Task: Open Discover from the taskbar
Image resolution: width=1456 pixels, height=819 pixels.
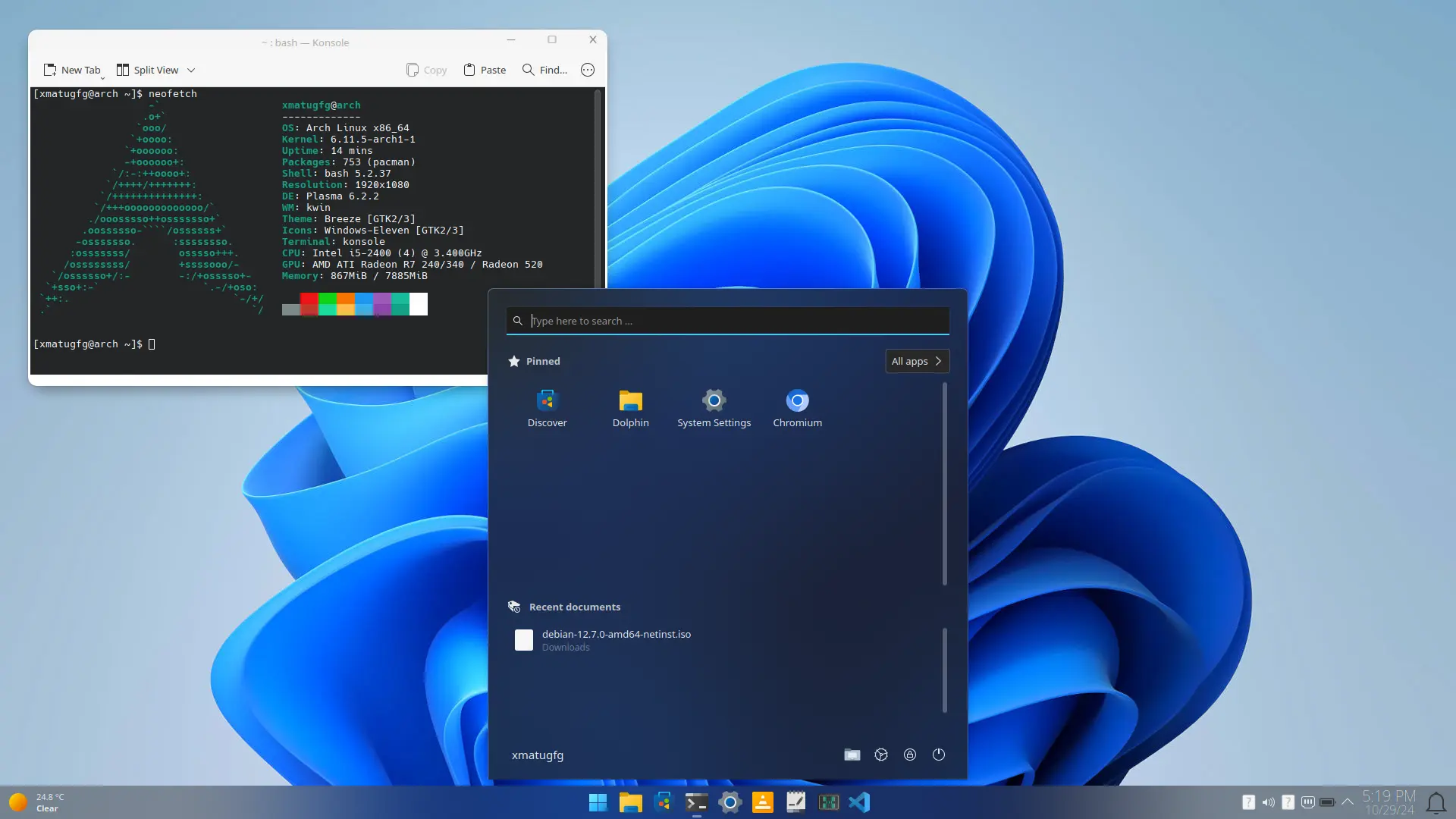Action: coord(664,802)
